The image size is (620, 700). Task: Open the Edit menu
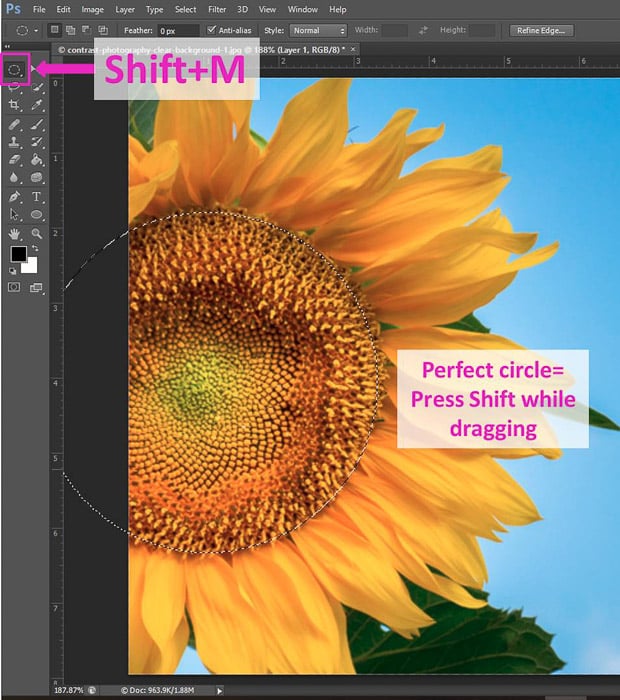[x=63, y=9]
